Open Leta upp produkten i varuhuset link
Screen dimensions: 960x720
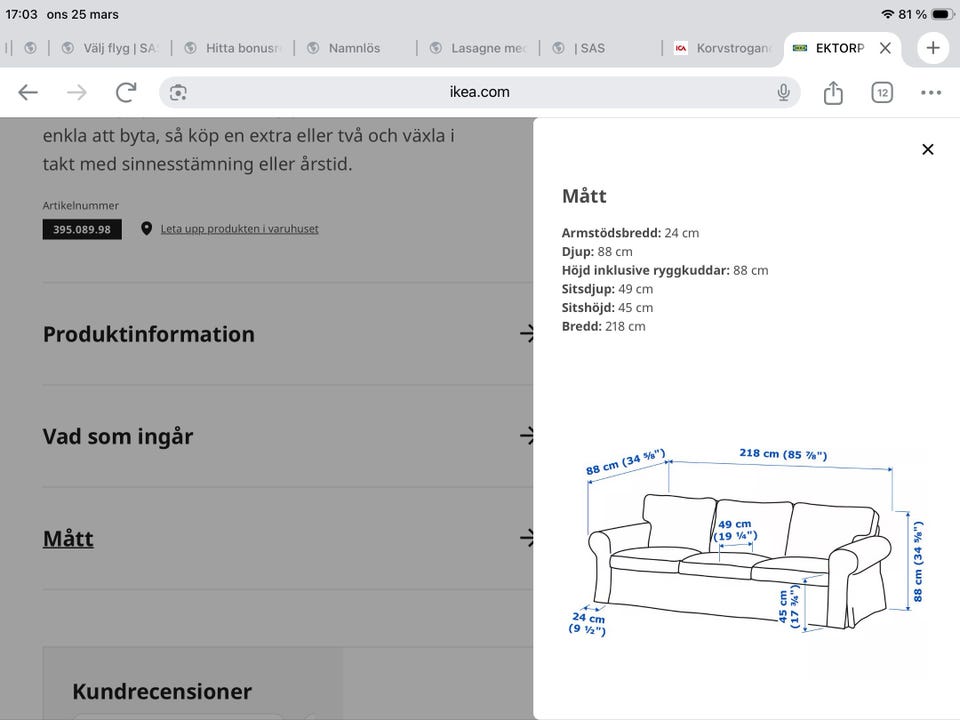239,229
